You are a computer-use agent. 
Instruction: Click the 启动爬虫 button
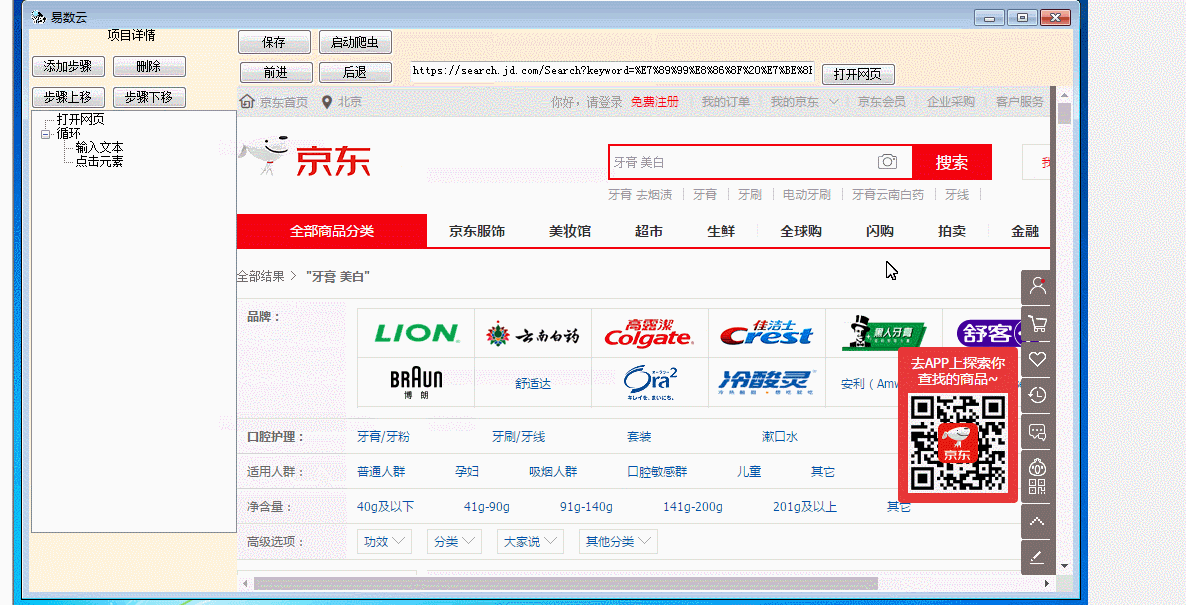pos(355,42)
